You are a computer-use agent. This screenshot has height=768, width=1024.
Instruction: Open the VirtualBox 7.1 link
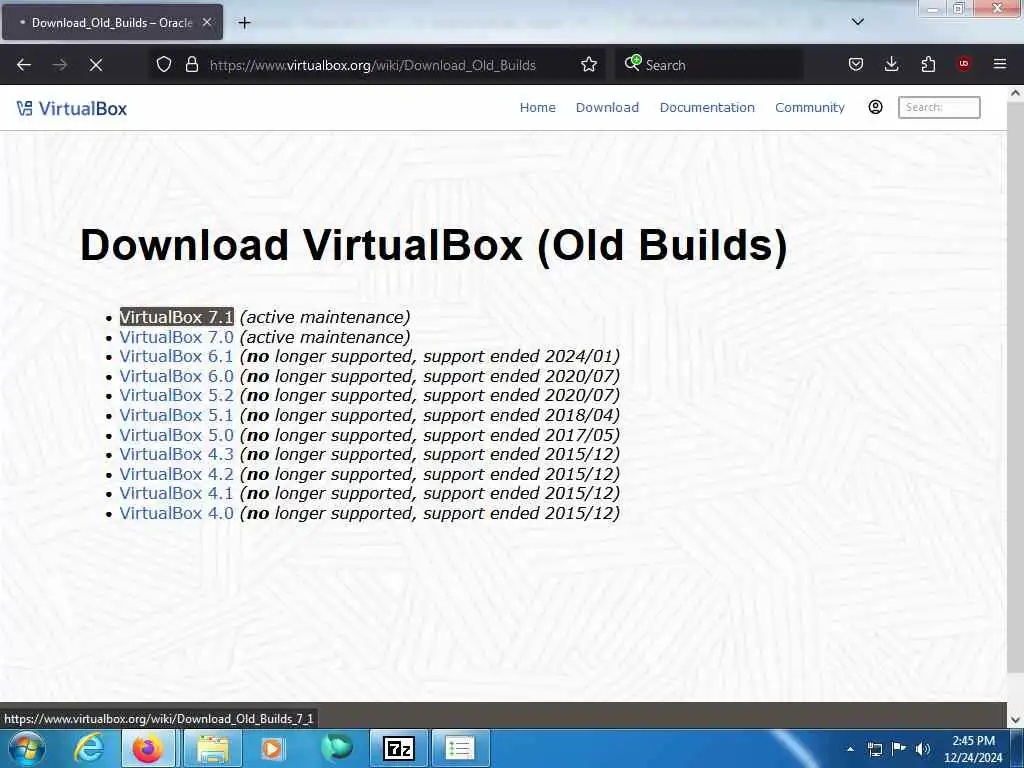(x=176, y=317)
